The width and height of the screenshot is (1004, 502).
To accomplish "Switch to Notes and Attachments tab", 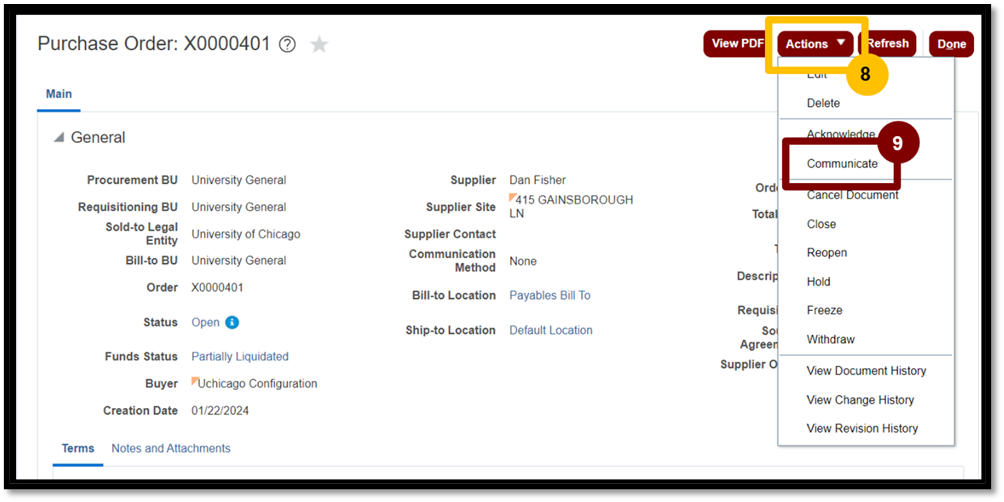I will point(171,448).
